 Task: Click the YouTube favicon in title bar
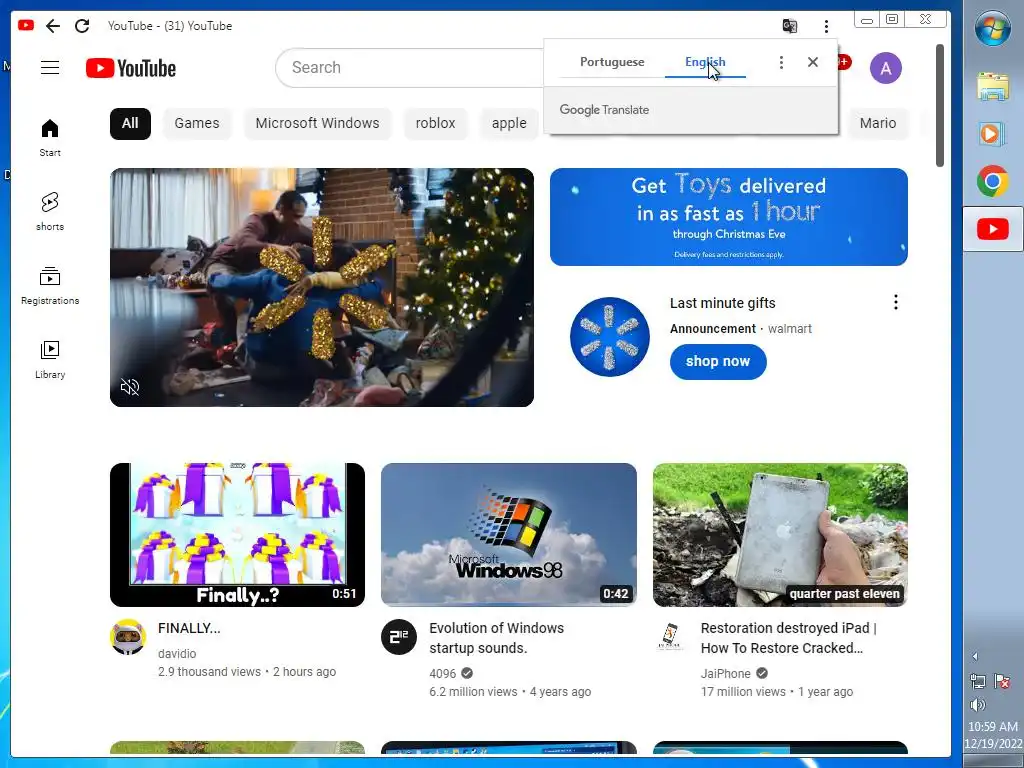pyautogui.click(x=26, y=25)
